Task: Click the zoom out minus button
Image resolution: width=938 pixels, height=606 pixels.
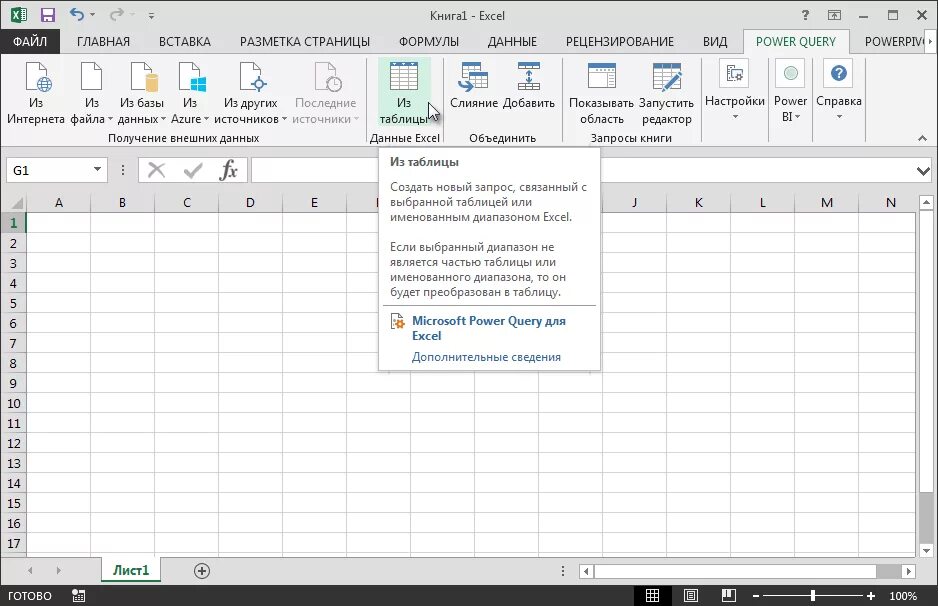Action: pos(756,596)
